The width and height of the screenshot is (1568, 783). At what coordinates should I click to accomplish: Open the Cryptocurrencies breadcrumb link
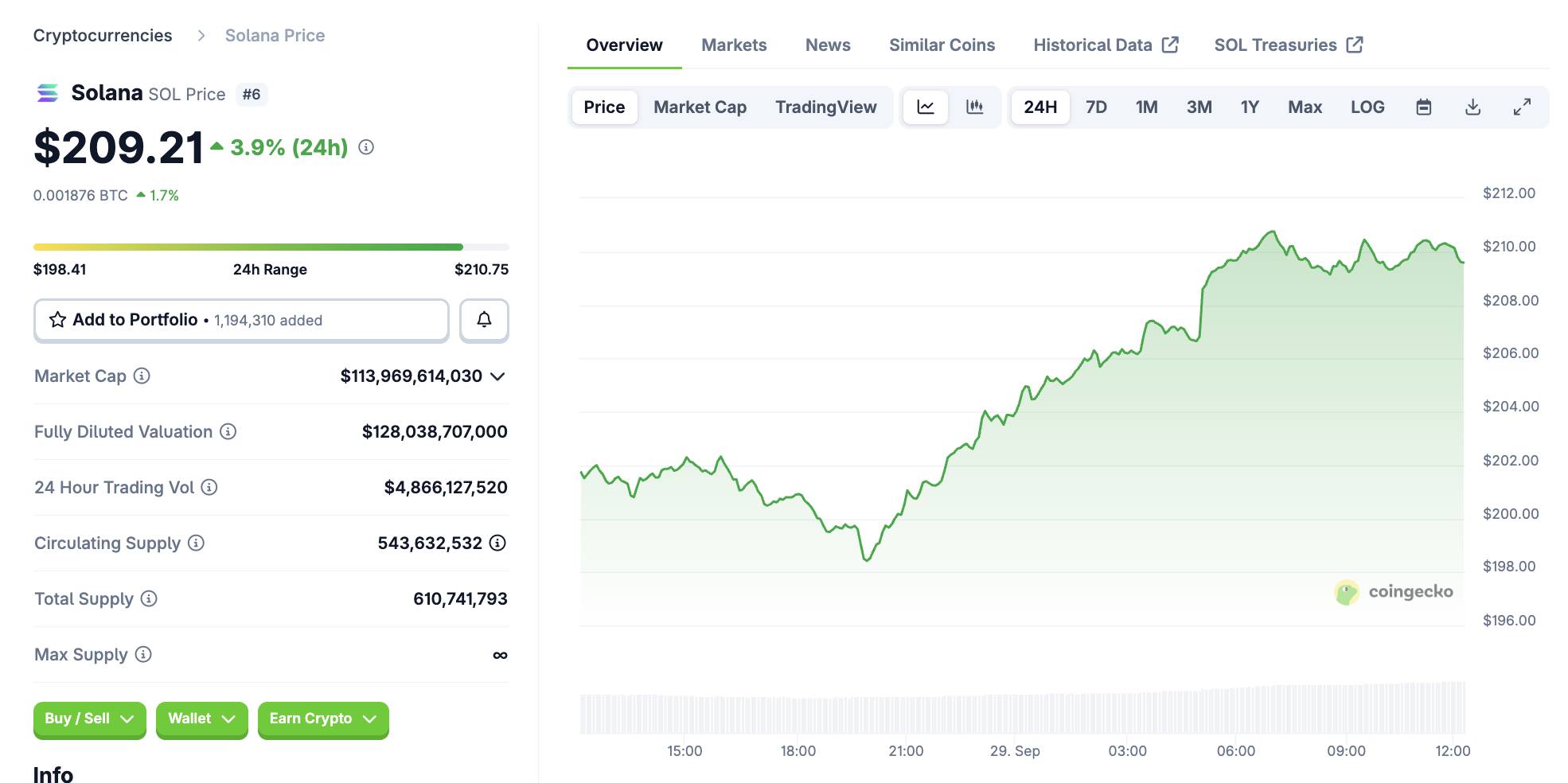(x=103, y=36)
